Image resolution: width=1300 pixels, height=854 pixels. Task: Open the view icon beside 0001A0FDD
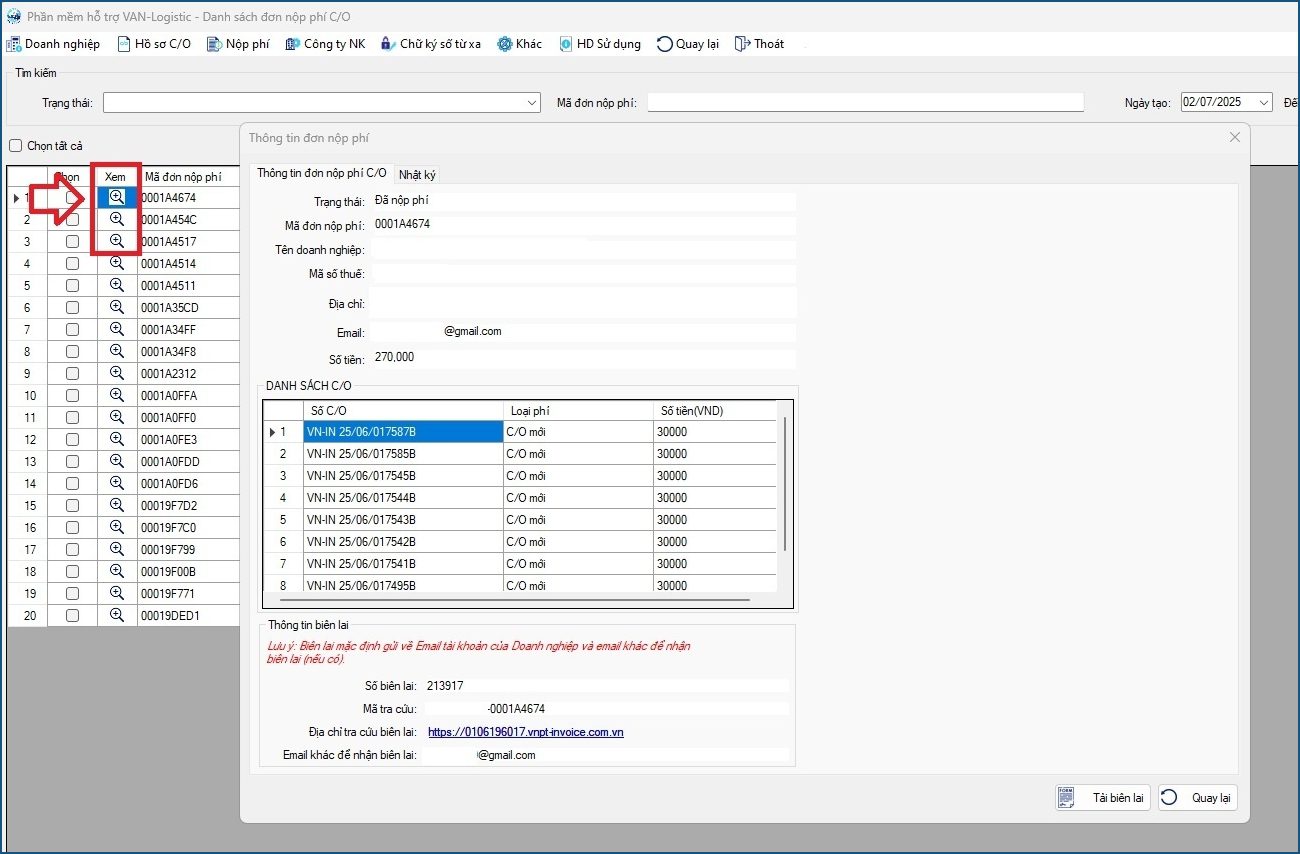tap(117, 461)
